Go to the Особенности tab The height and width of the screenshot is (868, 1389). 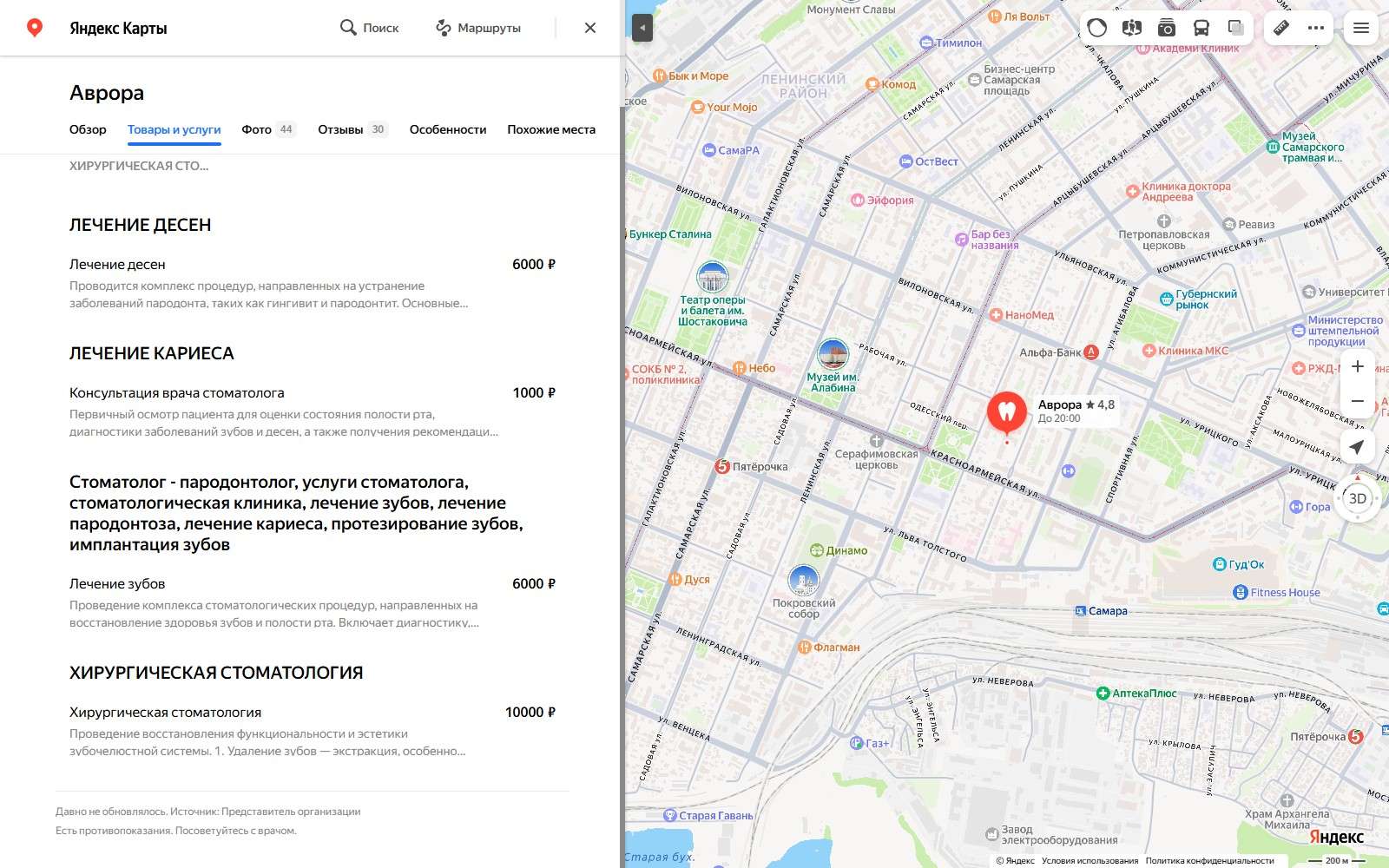(448, 129)
